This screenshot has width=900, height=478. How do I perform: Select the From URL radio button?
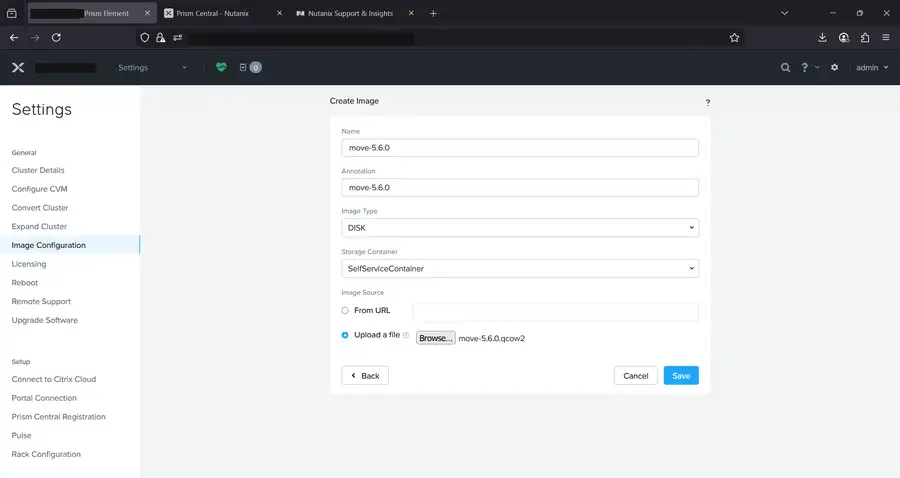tap(345, 310)
